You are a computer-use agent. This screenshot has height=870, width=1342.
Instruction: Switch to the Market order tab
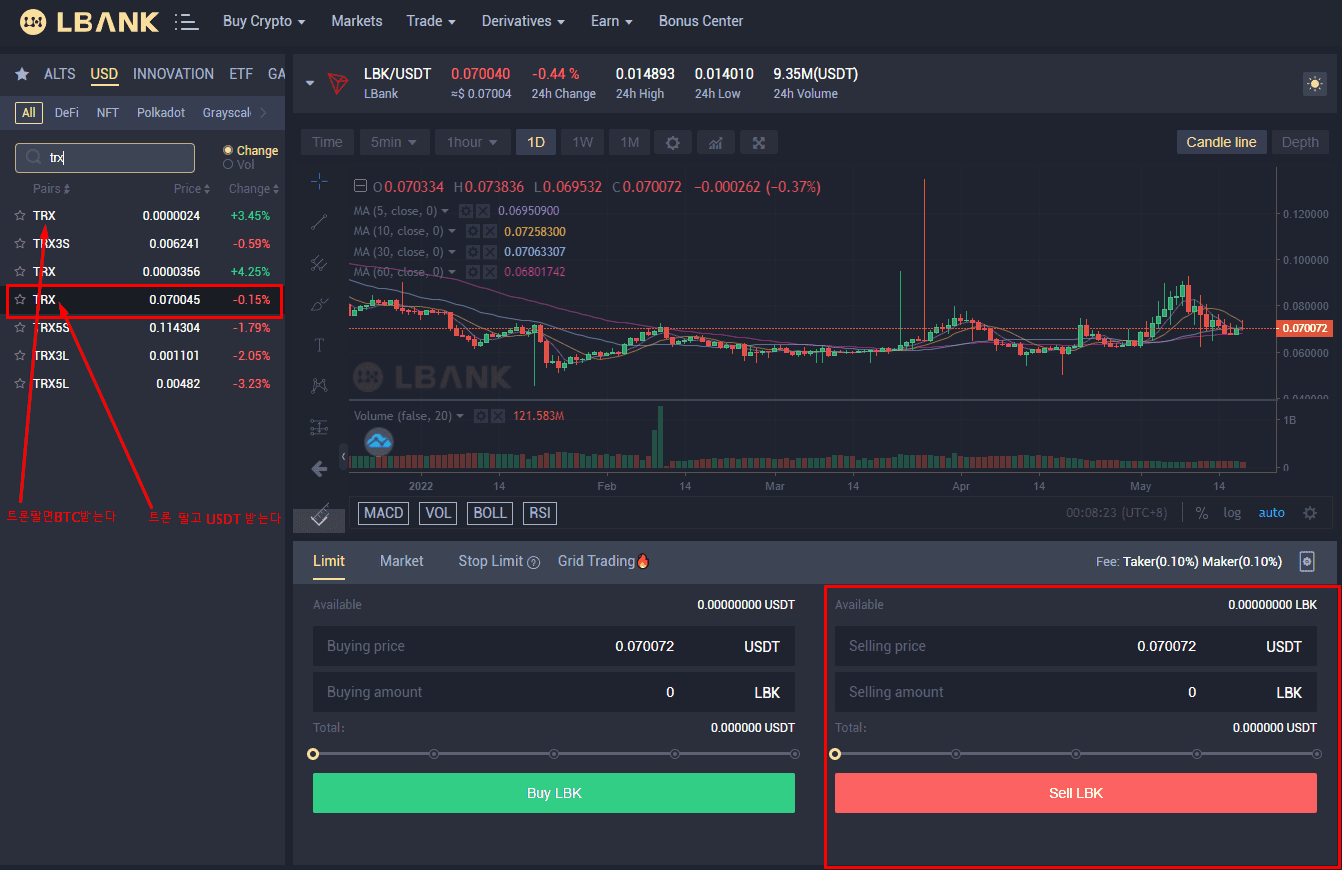tap(402, 561)
